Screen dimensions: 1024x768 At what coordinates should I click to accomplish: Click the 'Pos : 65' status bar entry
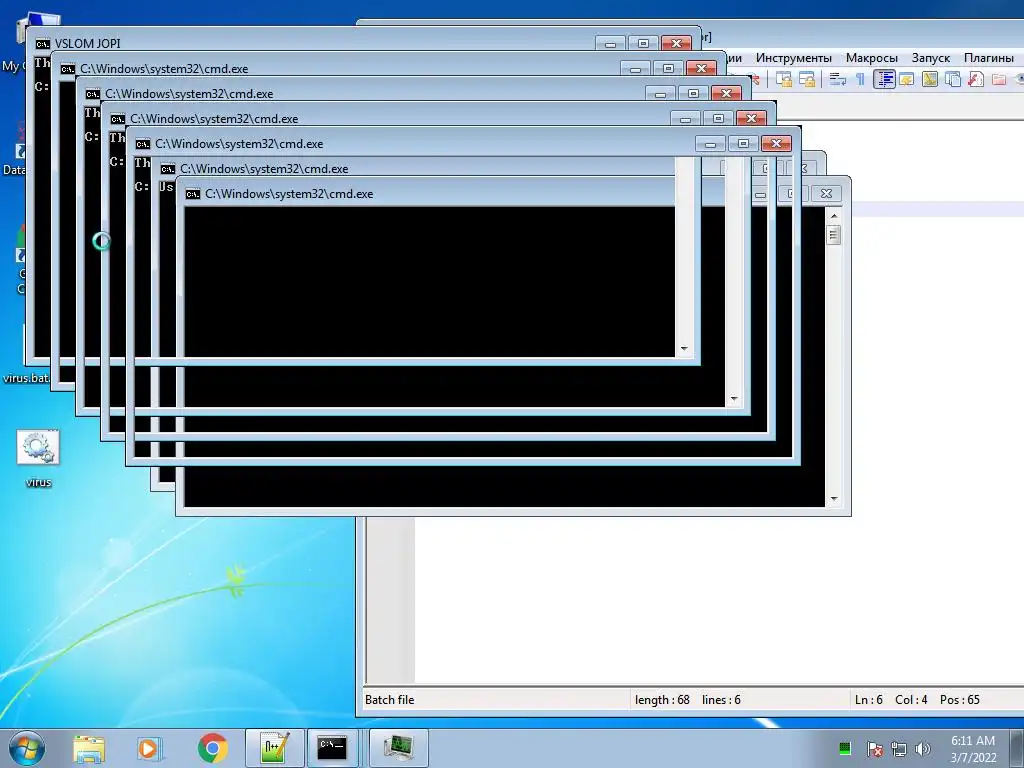click(959, 699)
